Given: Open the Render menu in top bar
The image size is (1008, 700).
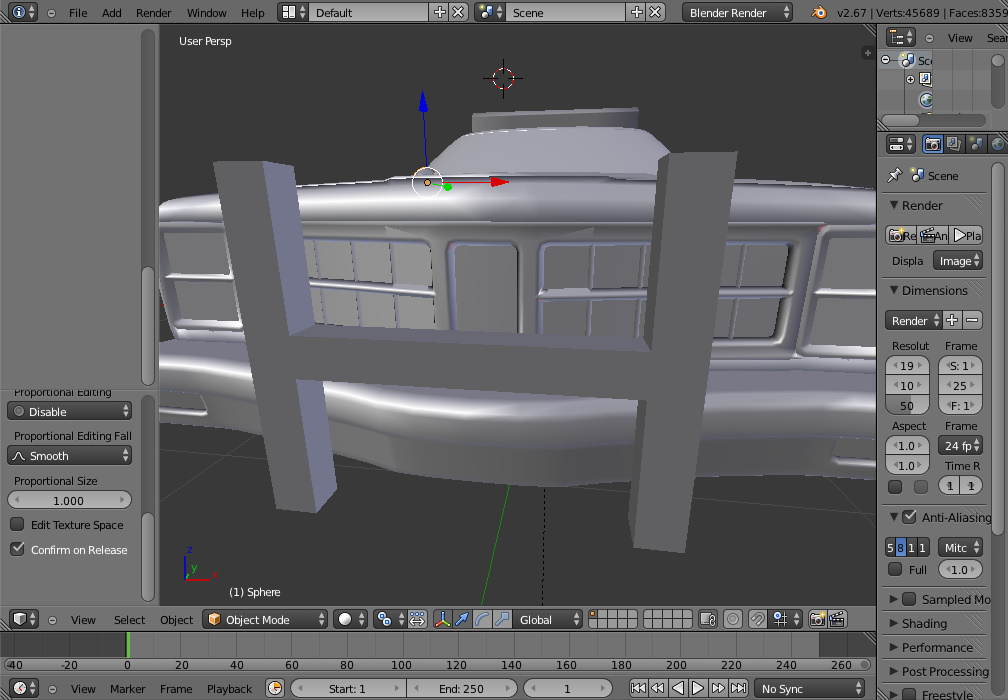Looking at the screenshot, I should tap(154, 13).
